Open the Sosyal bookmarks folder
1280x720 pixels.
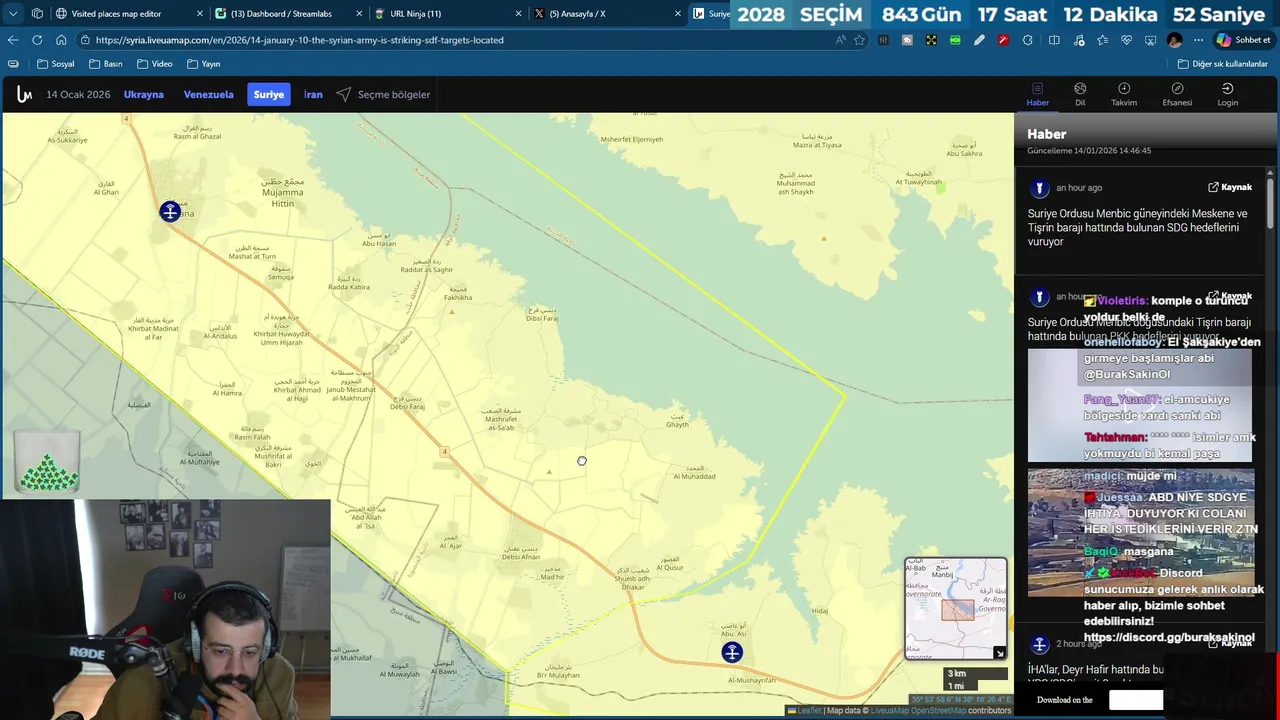(x=55, y=64)
